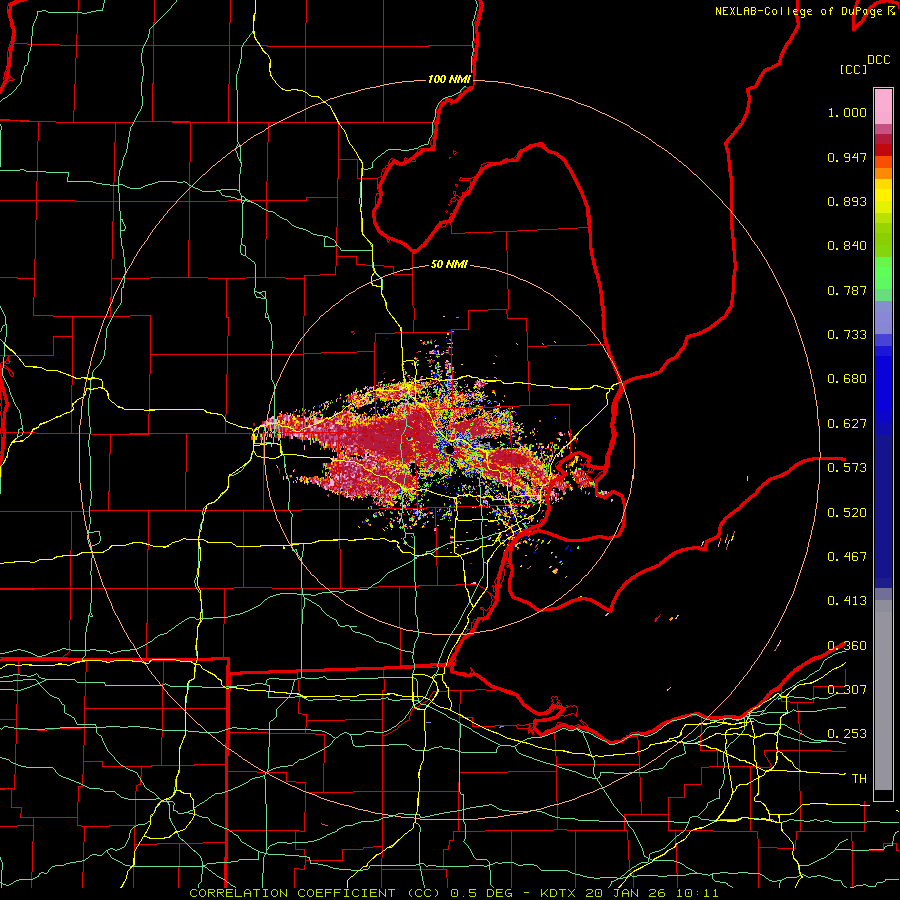Click the 0.360 color scale value

pos(847,646)
